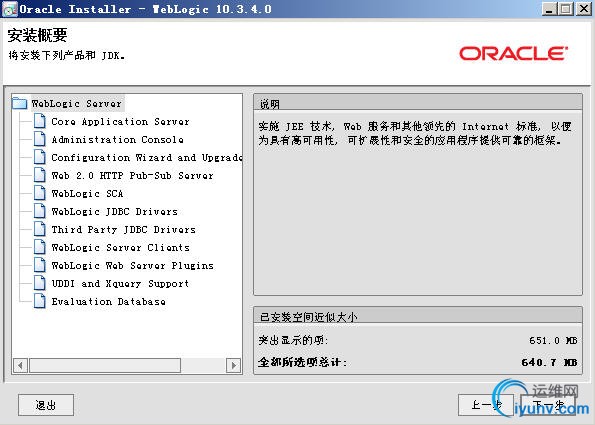Select Web 2.0 HTTP Pub-Sub Server
The width and height of the screenshot is (595, 425).
[x=132, y=176]
